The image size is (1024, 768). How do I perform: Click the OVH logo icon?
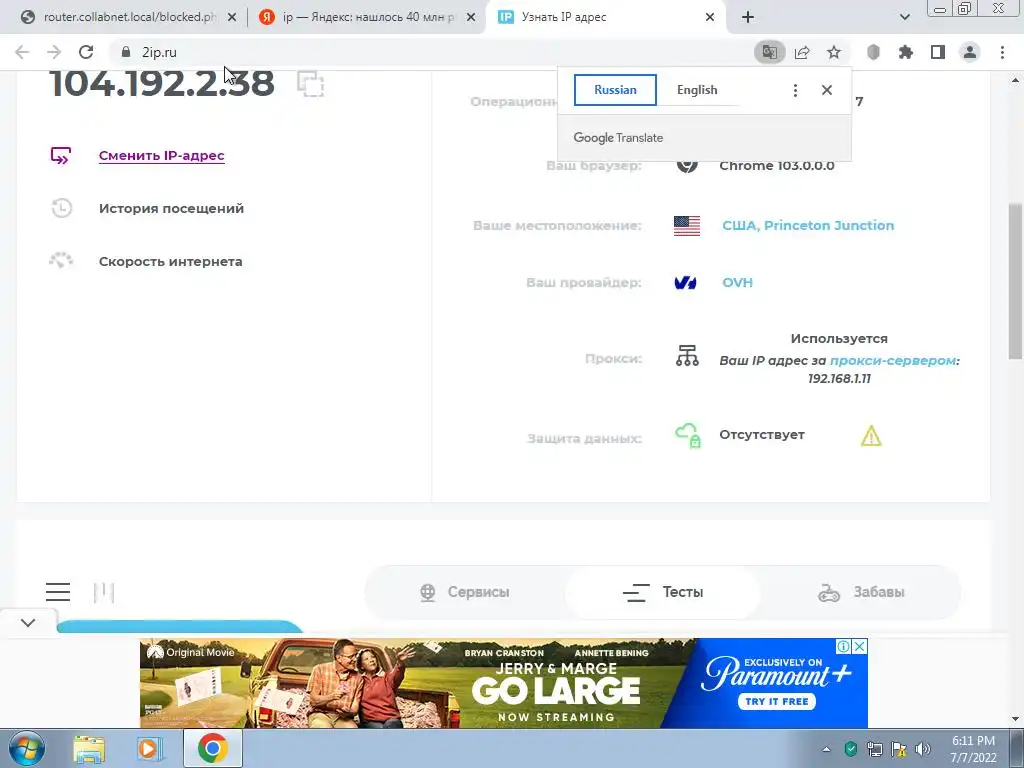[x=685, y=283]
